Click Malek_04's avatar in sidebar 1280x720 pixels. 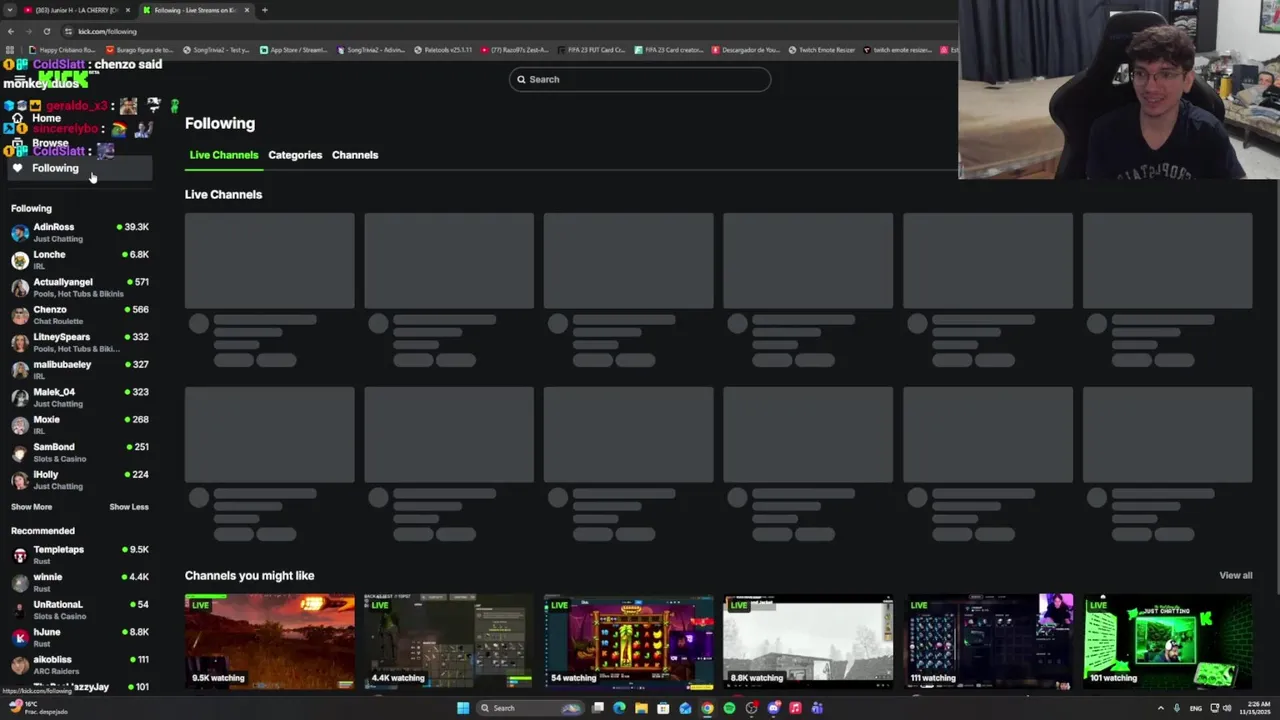(x=20, y=398)
